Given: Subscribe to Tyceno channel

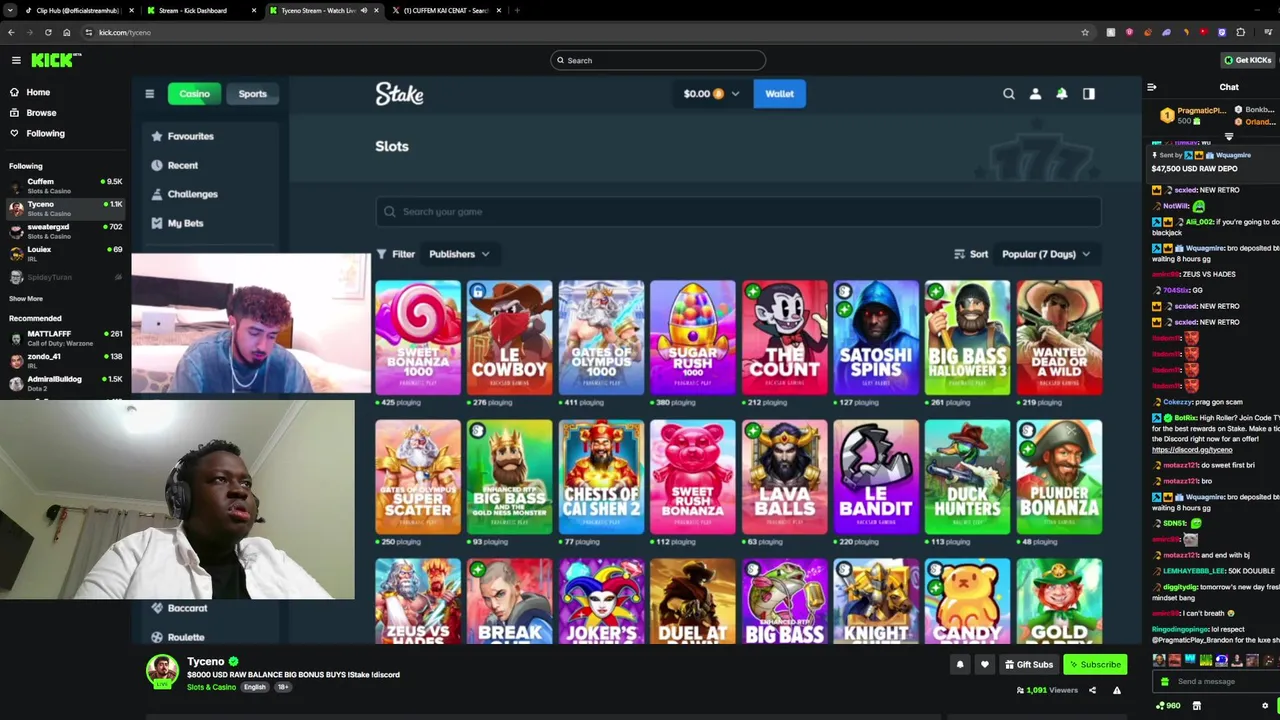Looking at the screenshot, I should [x=1095, y=664].
